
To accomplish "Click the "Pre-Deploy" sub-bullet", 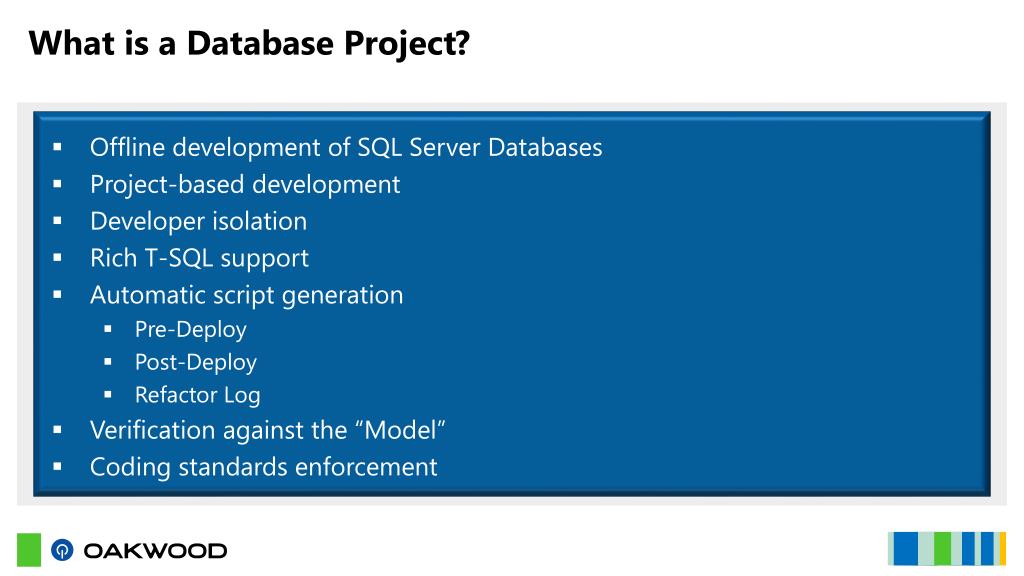I will click(x=191, y=330).
